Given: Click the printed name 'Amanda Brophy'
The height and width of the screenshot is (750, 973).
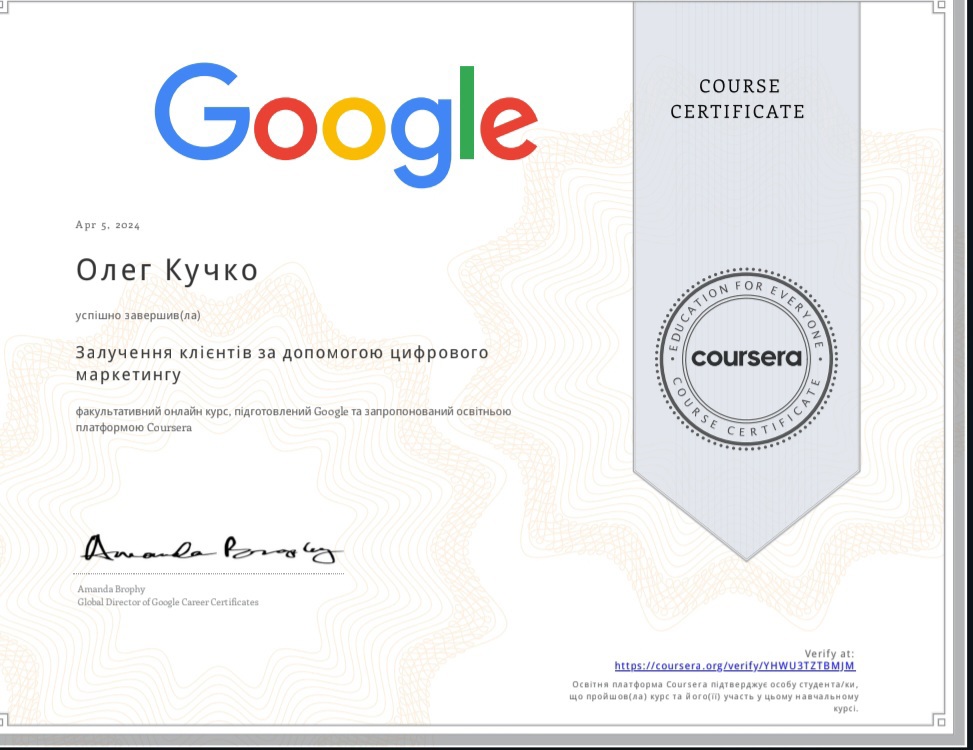Looking at the screenshot, I should (x=111, y=589).
